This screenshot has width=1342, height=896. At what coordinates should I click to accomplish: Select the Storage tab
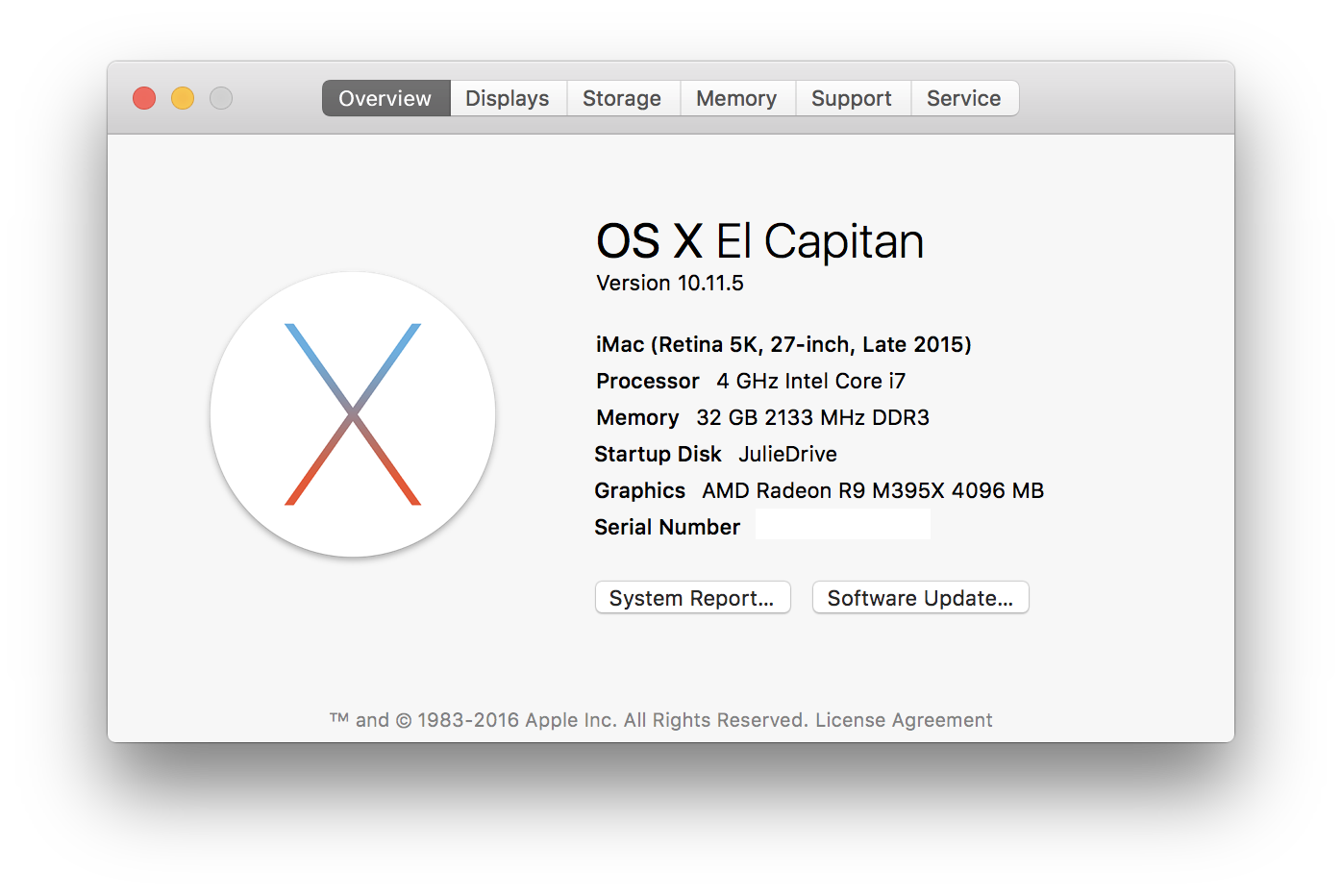coord(622,98)
